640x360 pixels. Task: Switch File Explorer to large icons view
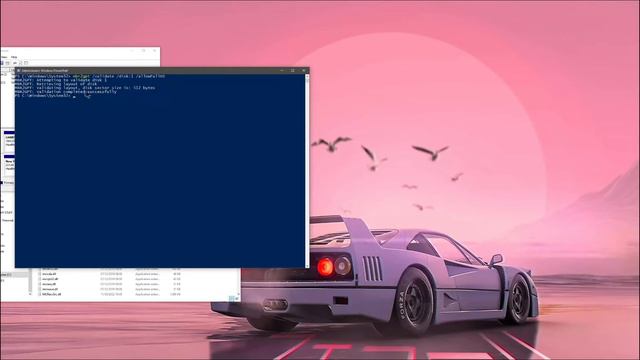click(237, 298)
